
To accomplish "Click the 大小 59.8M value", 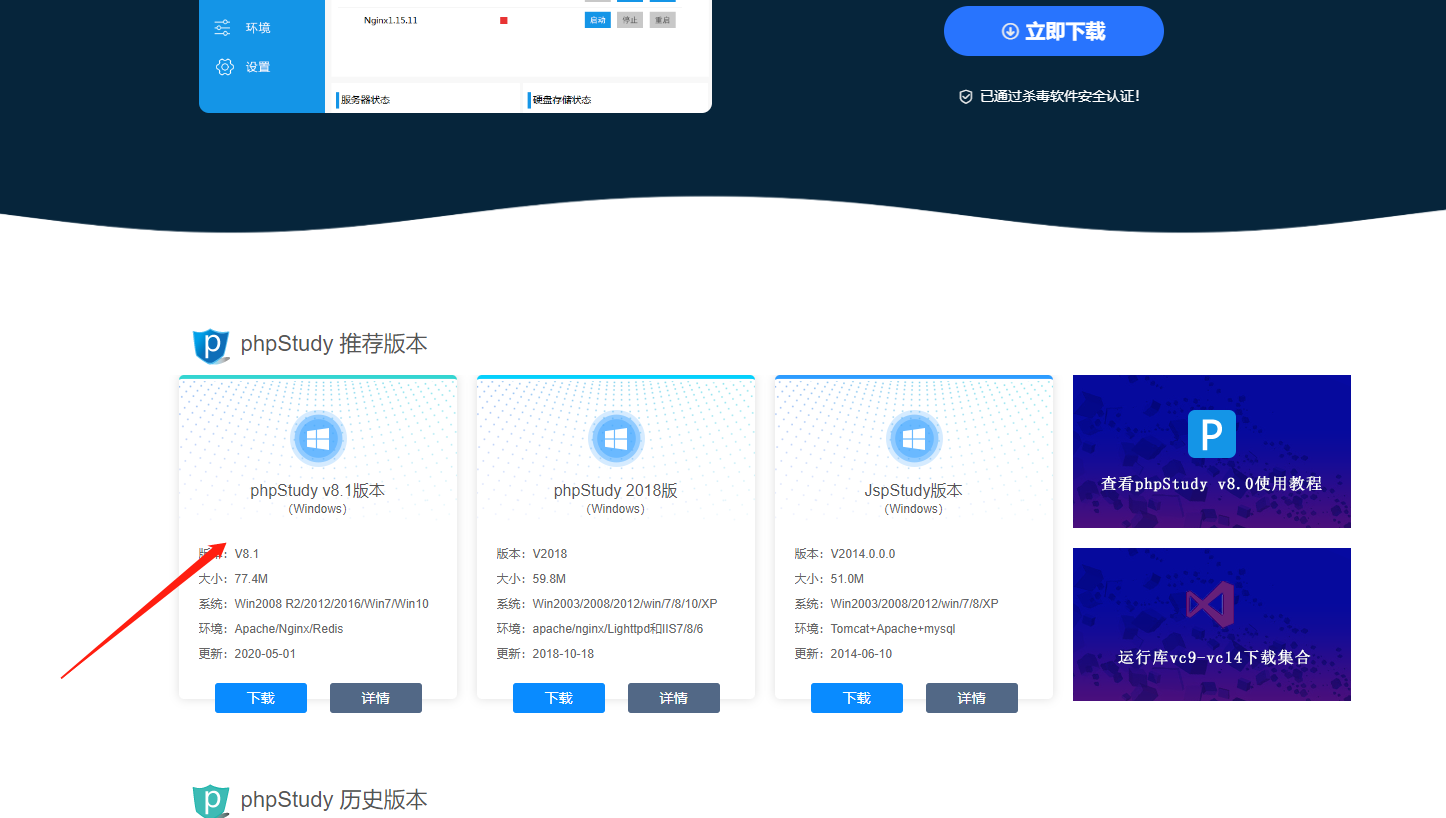I will point(549,579).
